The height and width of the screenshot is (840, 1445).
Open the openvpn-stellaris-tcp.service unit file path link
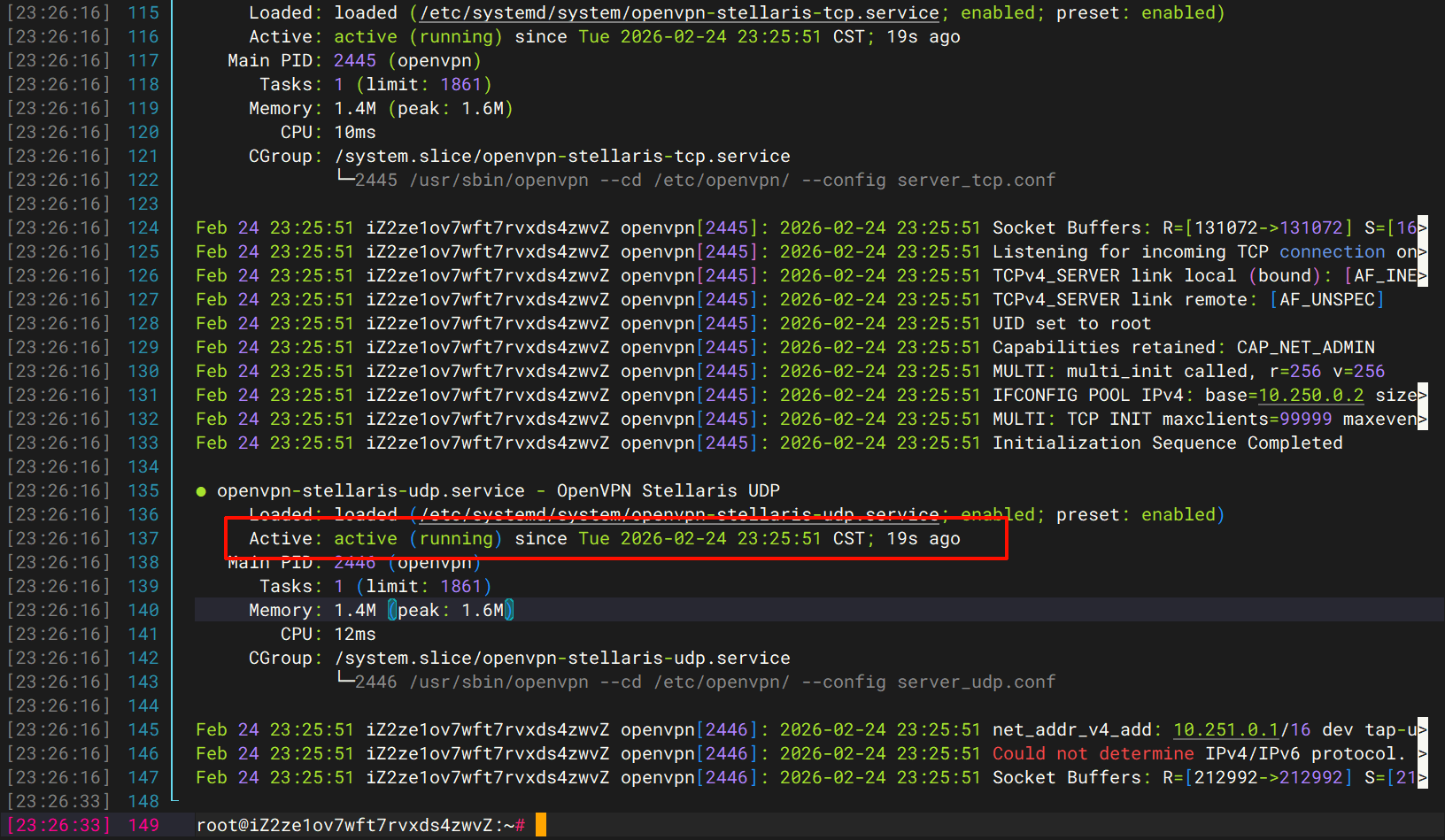coord(679,13)
